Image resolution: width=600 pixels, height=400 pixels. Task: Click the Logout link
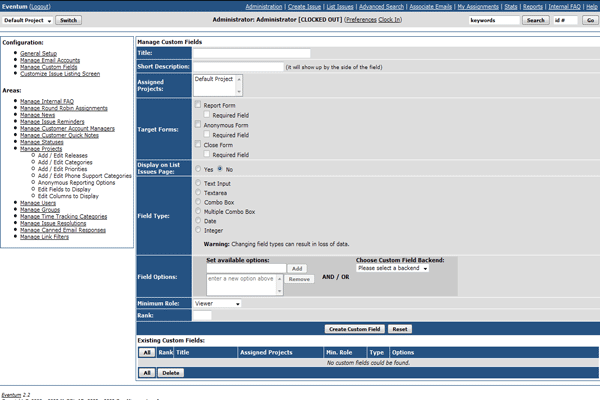point(40,7)
